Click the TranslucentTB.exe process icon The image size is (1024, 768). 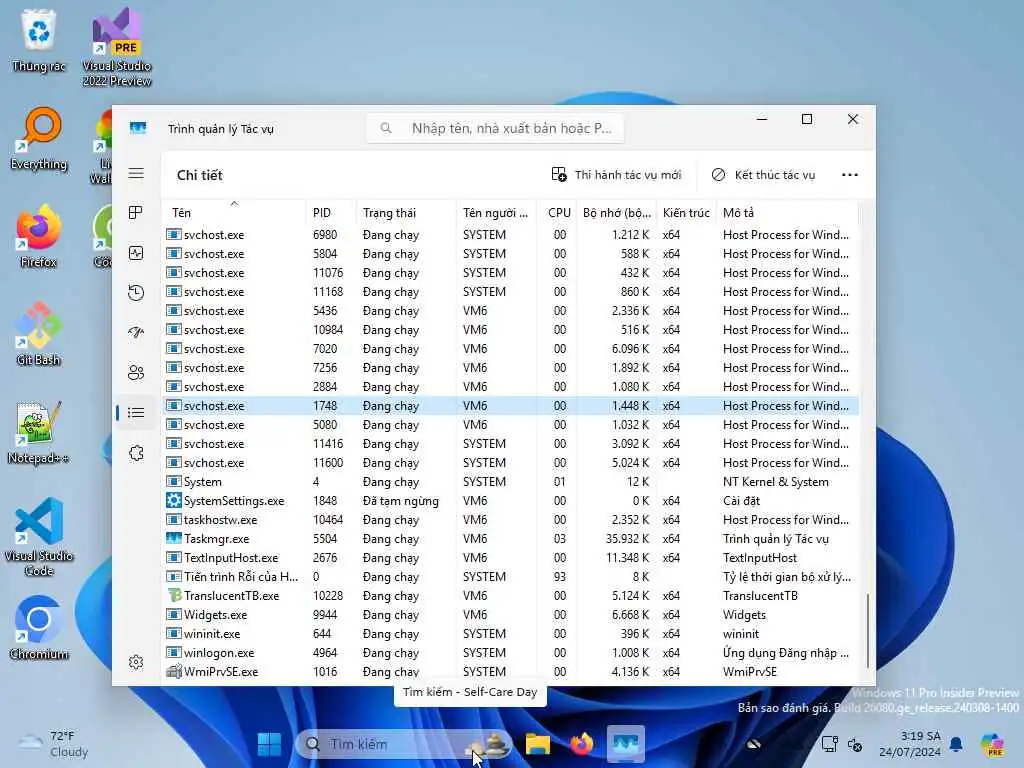pyautogui.click(x=174, y=596)
